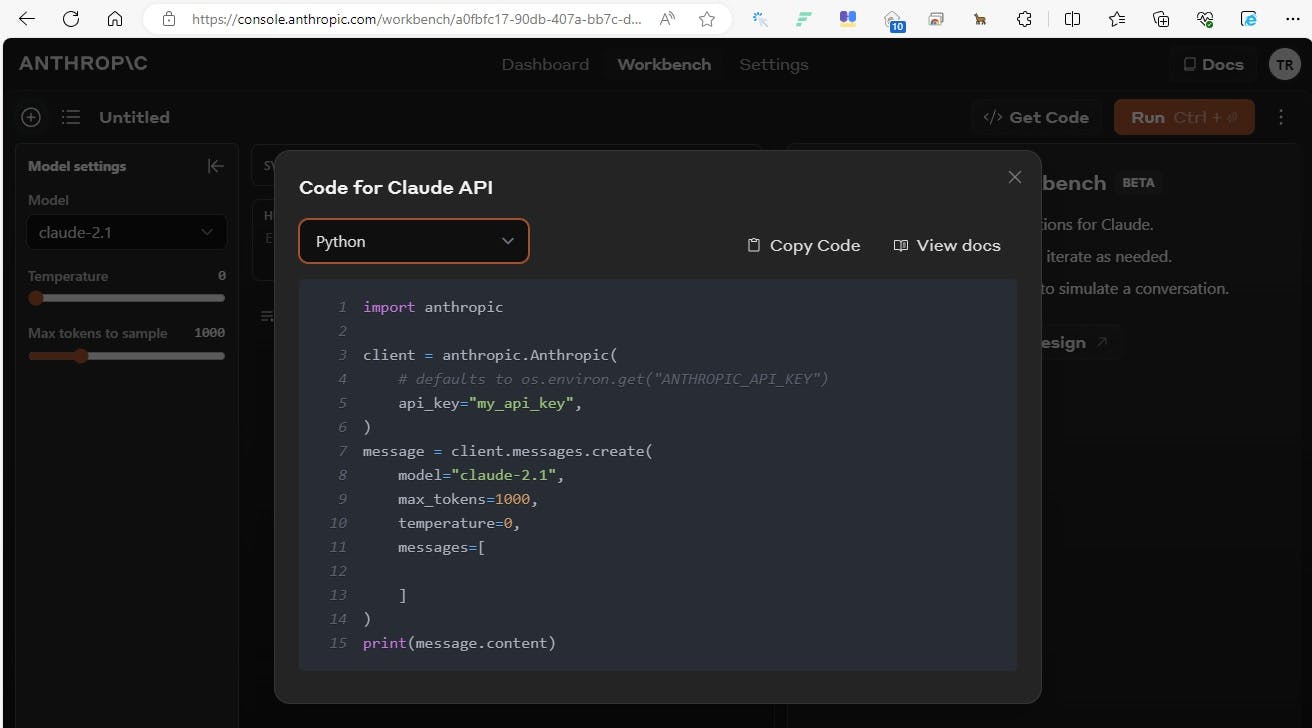Click the Temperature value 0
This screenshot has height=728, width=1312.
[x=222, y=276]
